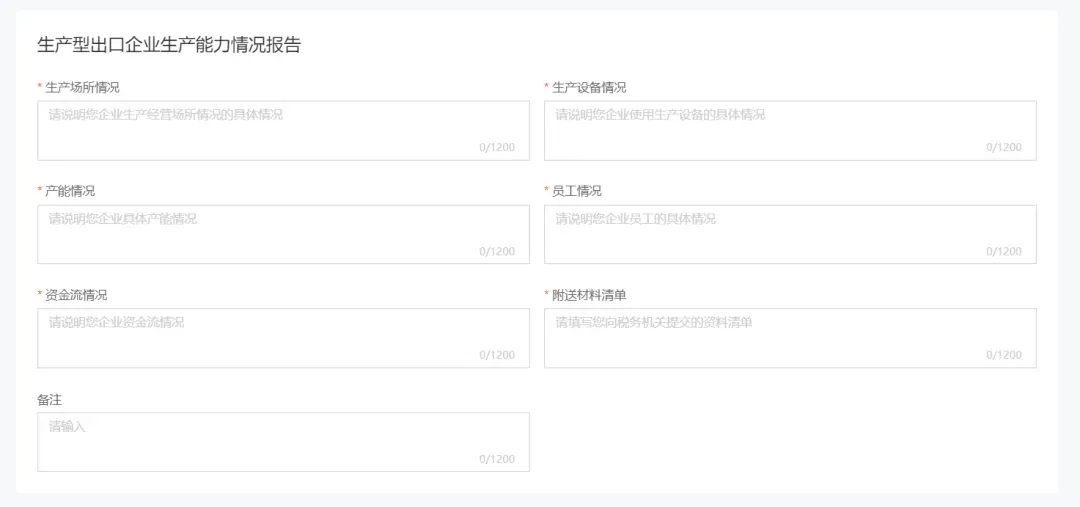1080x507 pixels.
Task: Click the 生产型出口企业生产能力情况报告 page heading
Action: click(x=169, y=45)
